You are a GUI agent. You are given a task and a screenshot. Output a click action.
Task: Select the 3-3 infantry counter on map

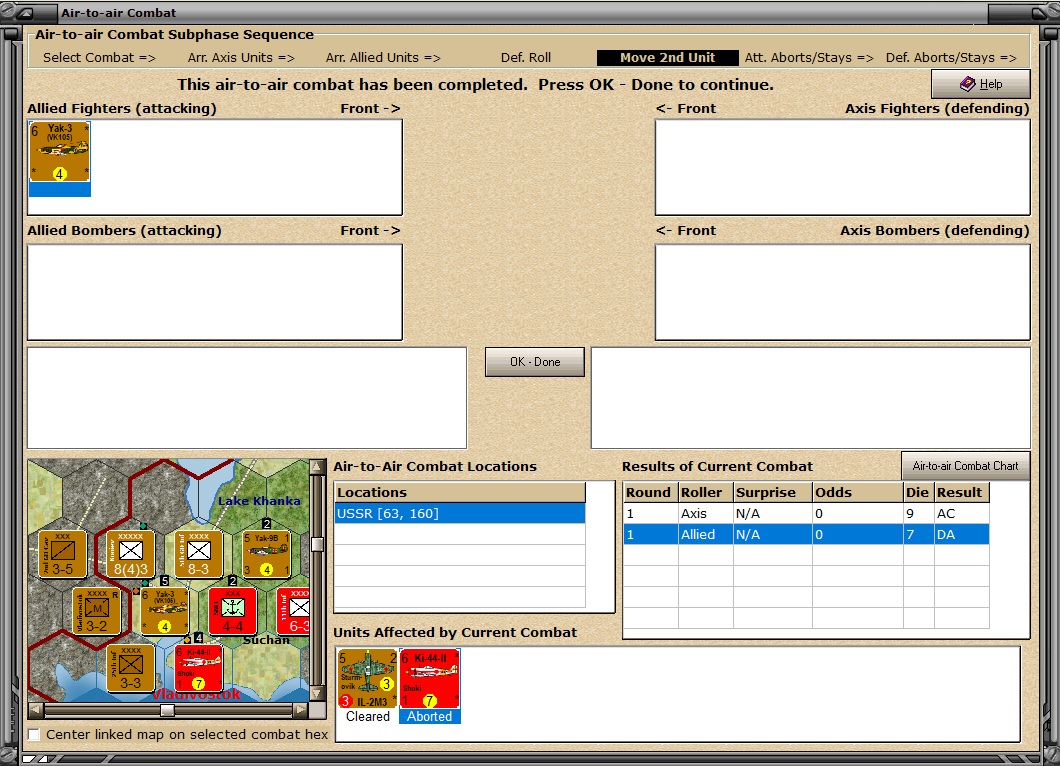tap(130, 668)
